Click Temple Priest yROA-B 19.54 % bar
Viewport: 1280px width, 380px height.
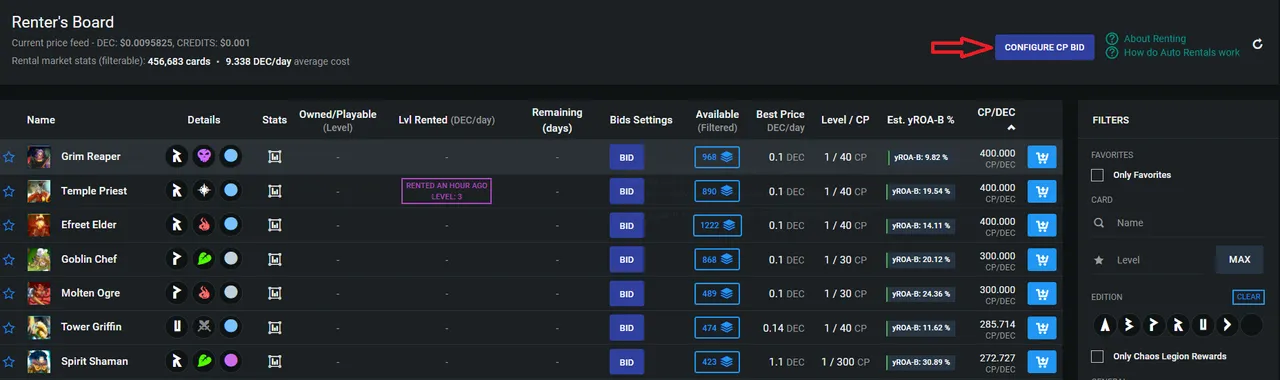pos(920,191)
